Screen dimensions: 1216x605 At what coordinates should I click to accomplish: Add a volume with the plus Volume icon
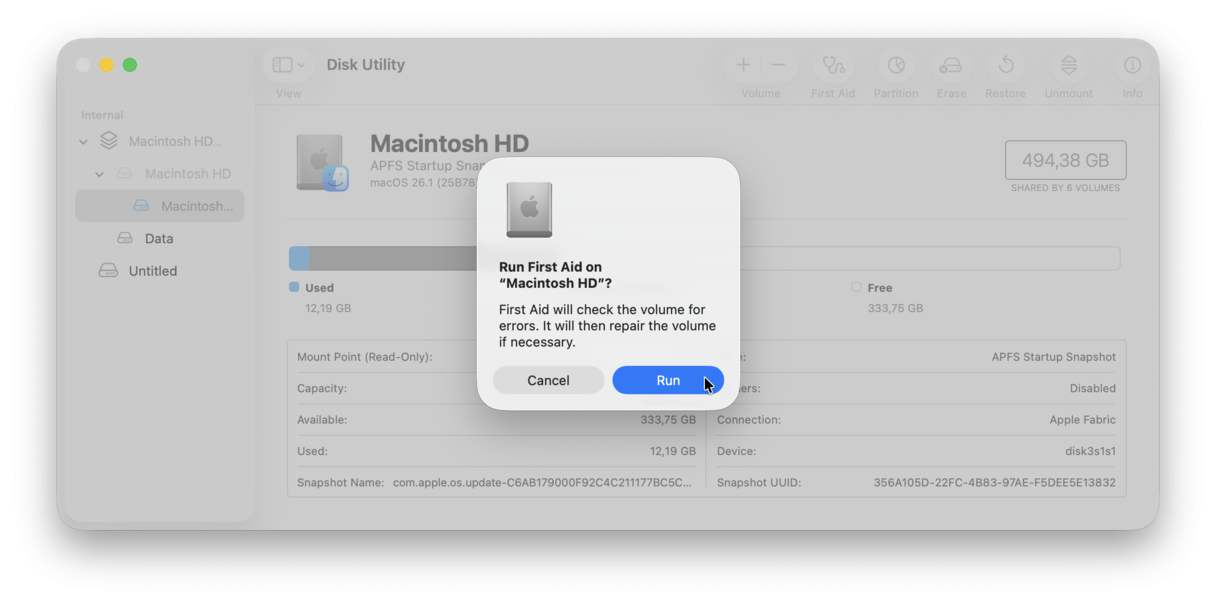[x=744, y=65]
